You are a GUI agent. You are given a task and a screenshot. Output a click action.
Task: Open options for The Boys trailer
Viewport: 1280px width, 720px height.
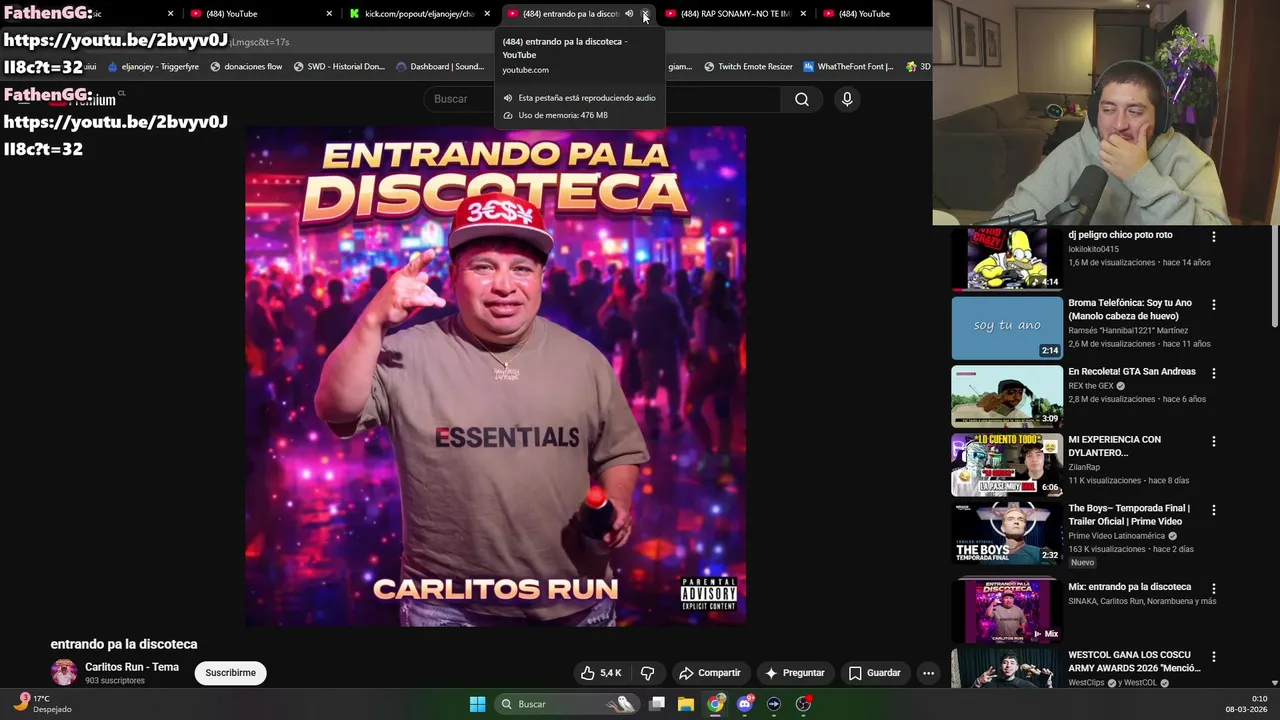coord(1214,510)
